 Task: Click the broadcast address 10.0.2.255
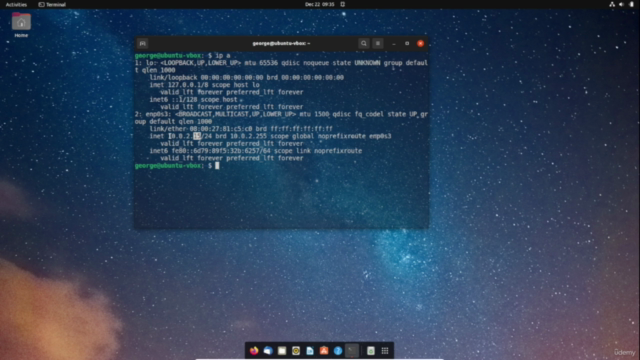248,136
